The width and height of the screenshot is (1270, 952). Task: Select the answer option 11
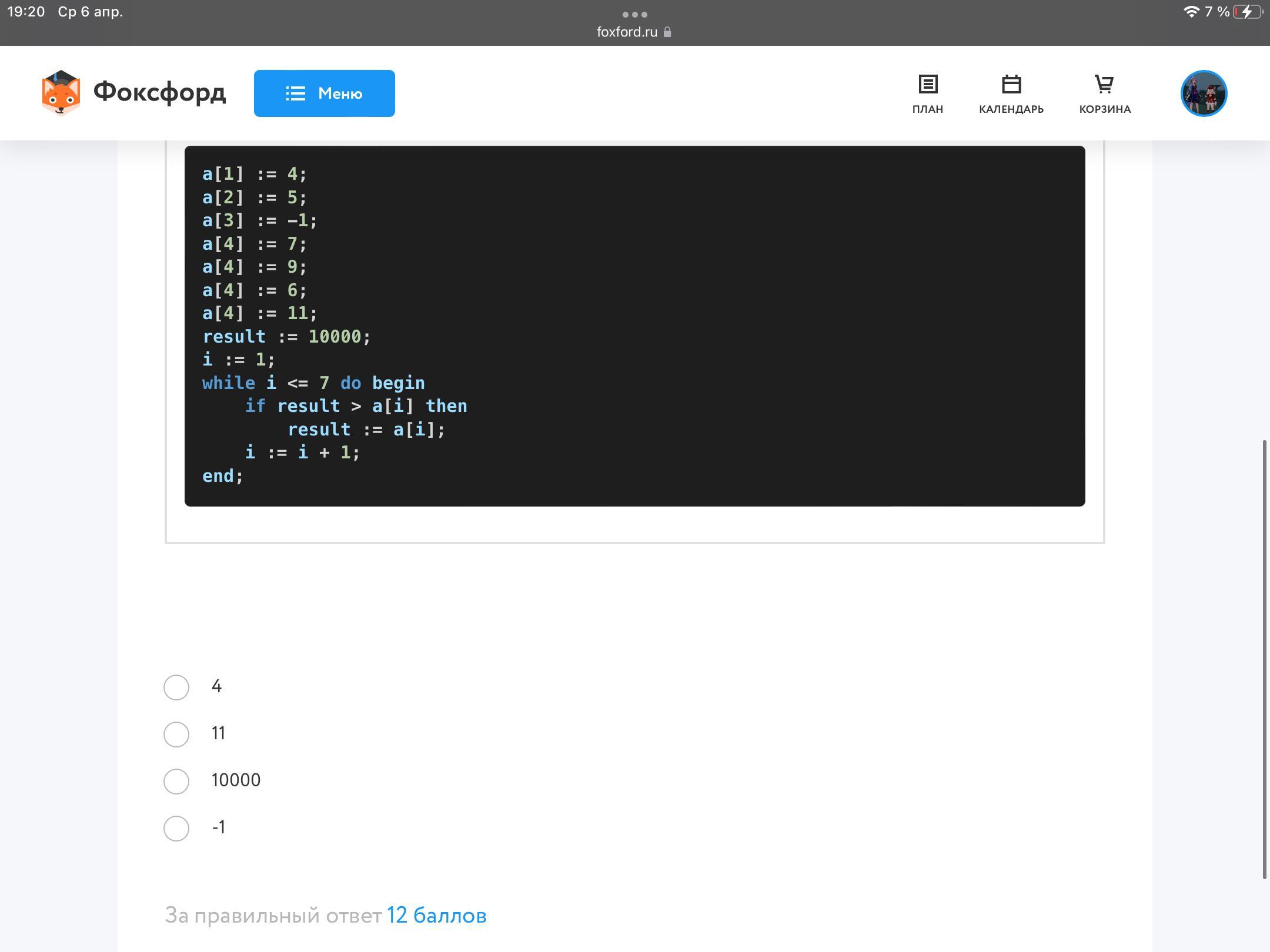click(176, 734)
